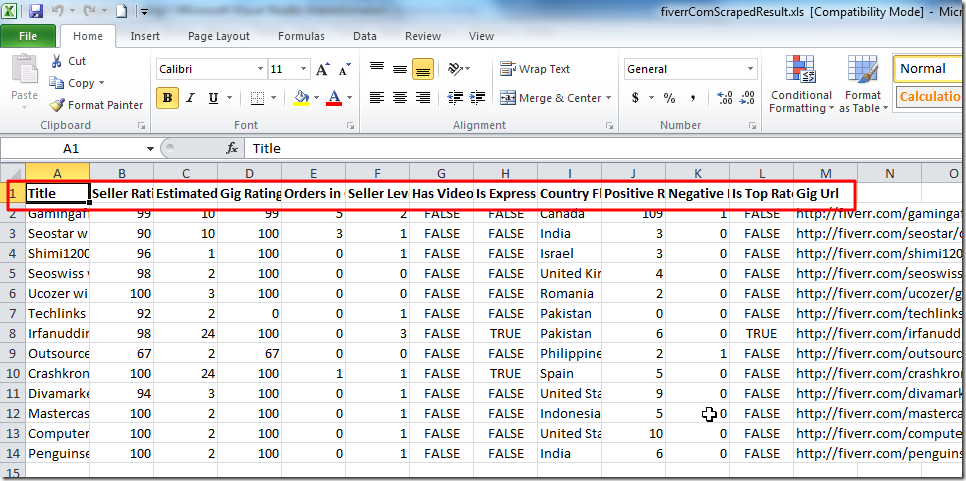Click the Insert Function fx icon
Screen dimensions: 966x481
(232, 148)
